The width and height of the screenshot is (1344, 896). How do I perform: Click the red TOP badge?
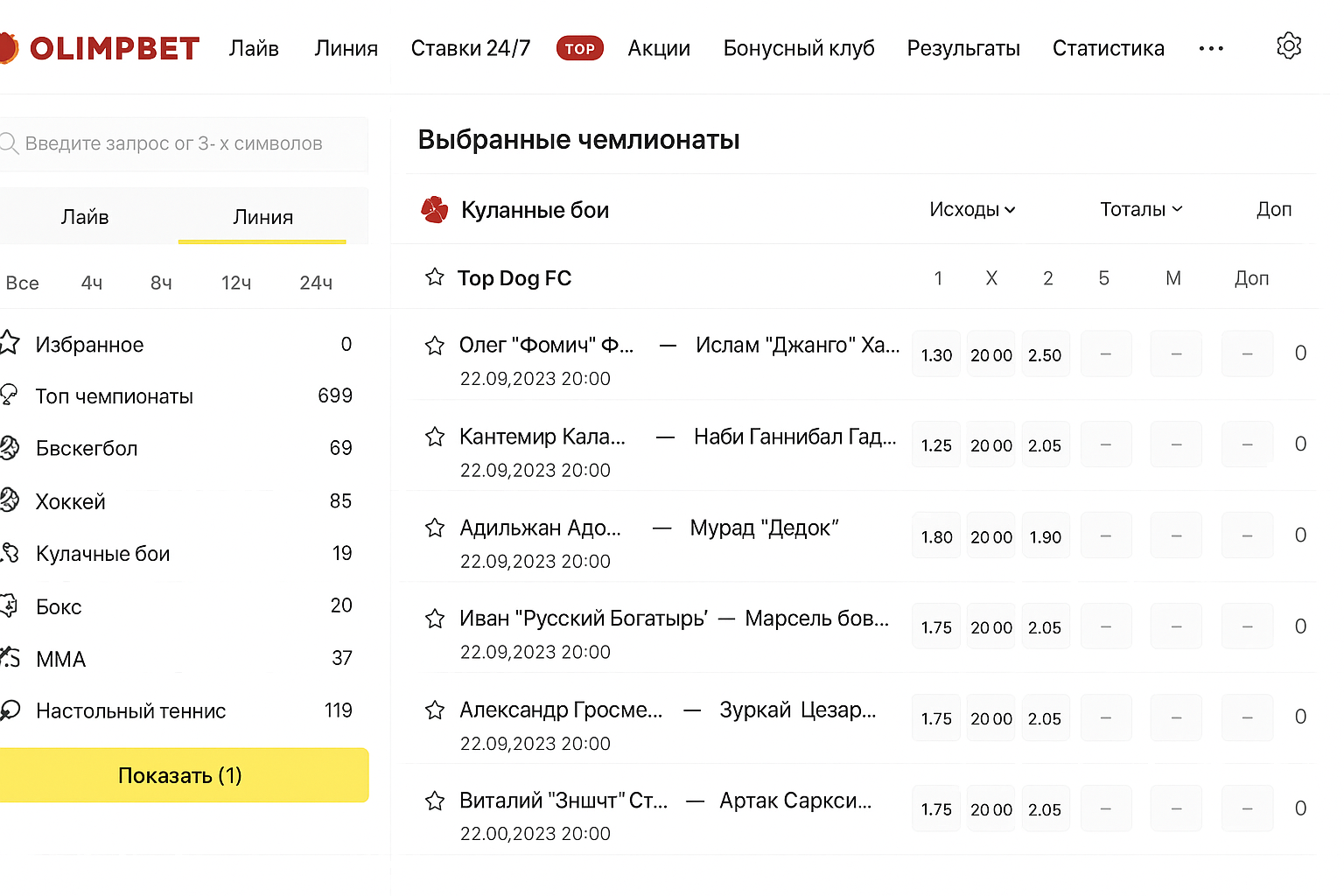pos(579,48)
